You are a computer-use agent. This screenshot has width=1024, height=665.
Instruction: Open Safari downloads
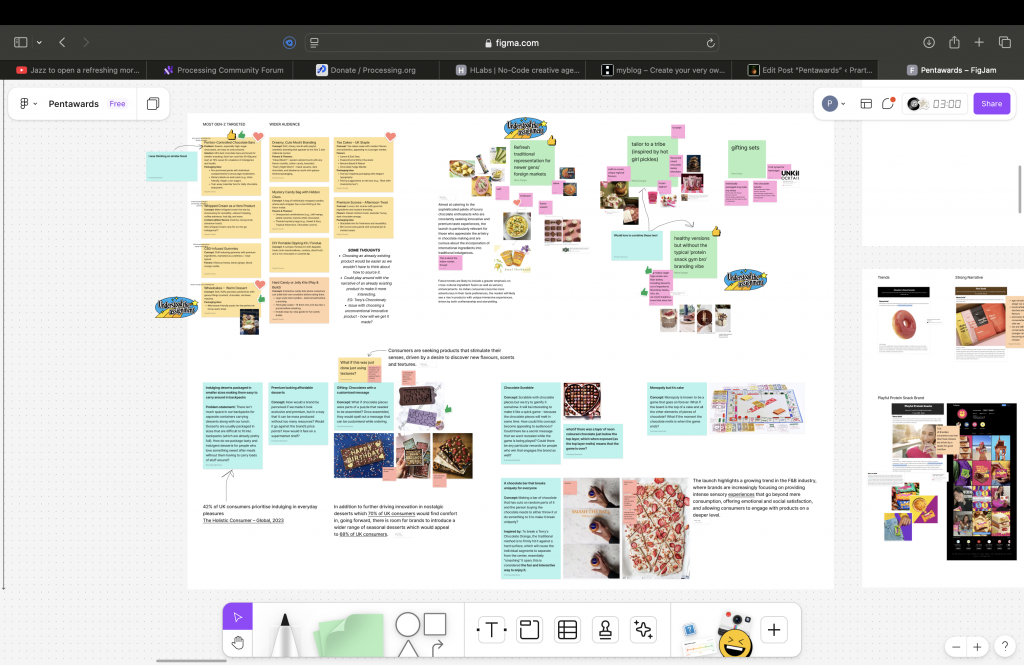(929, 42)
